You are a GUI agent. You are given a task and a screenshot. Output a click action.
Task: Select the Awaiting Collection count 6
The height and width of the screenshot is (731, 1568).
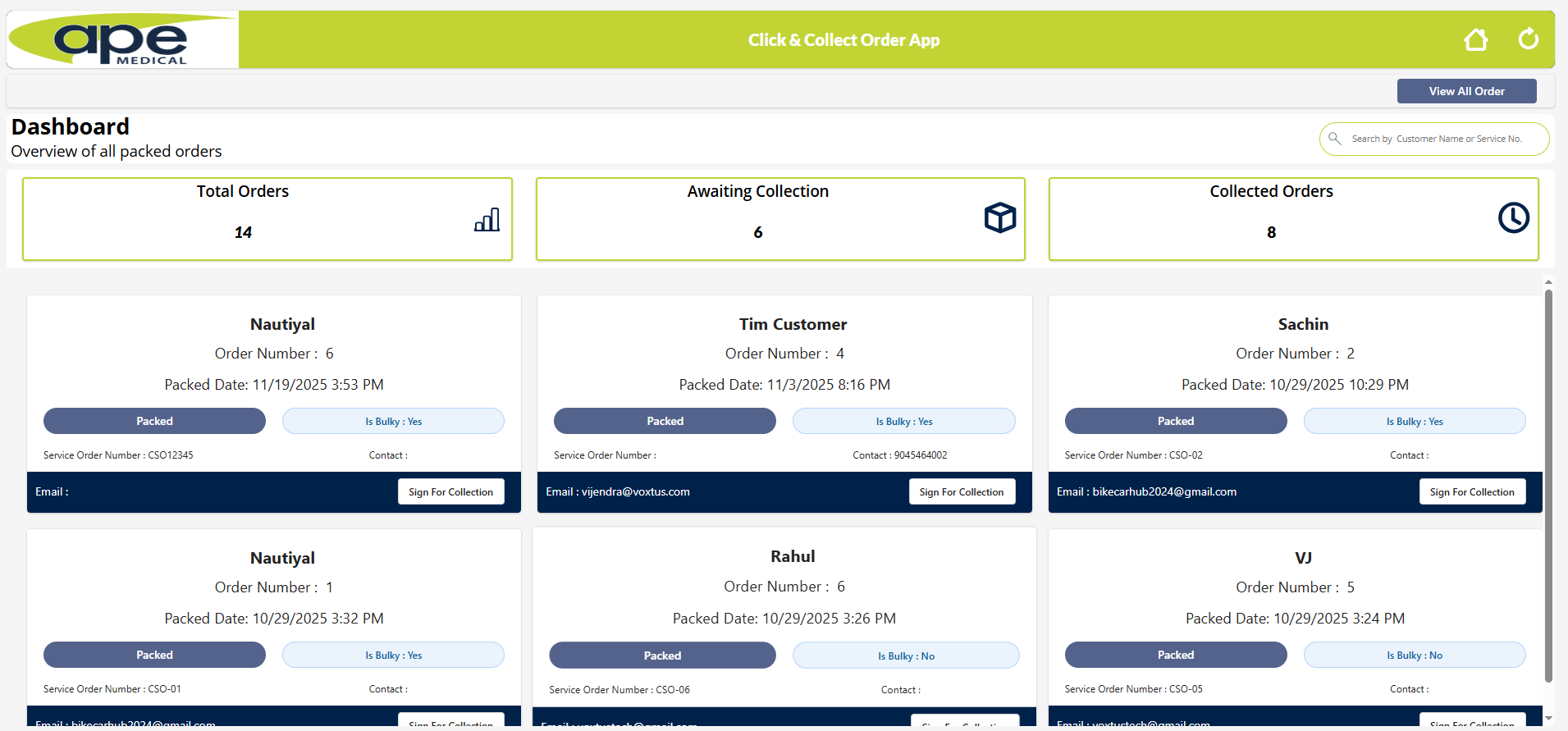click(758, 232)
